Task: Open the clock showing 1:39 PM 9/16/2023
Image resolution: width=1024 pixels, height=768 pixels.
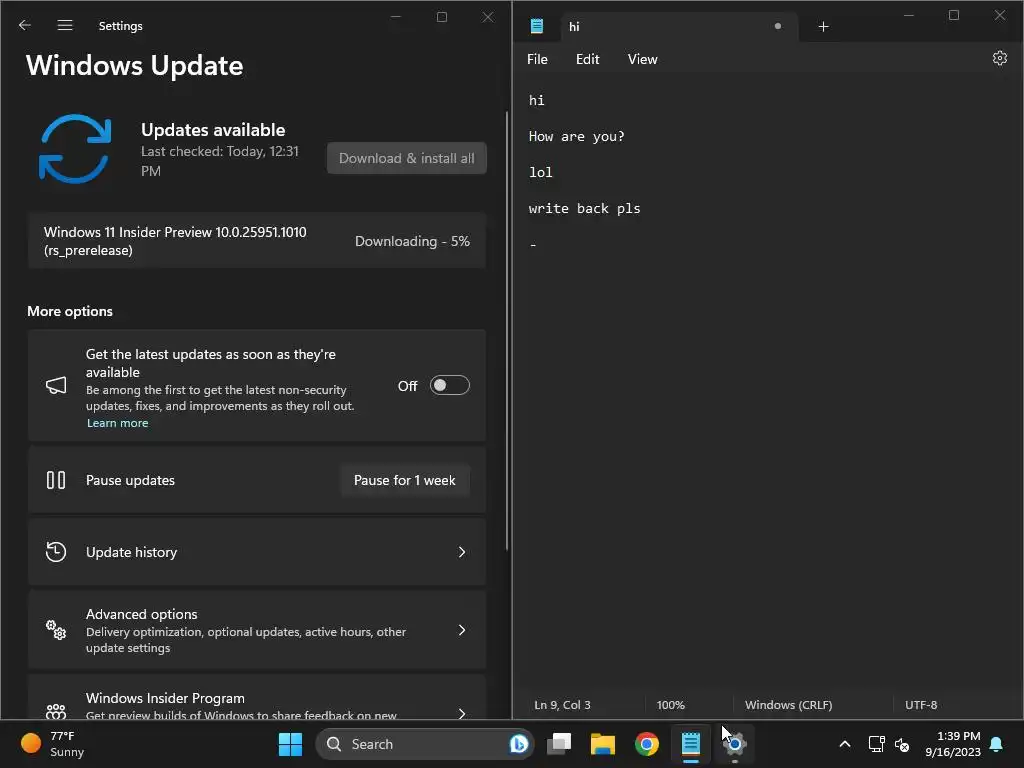Action: click(x=953, y=744)
